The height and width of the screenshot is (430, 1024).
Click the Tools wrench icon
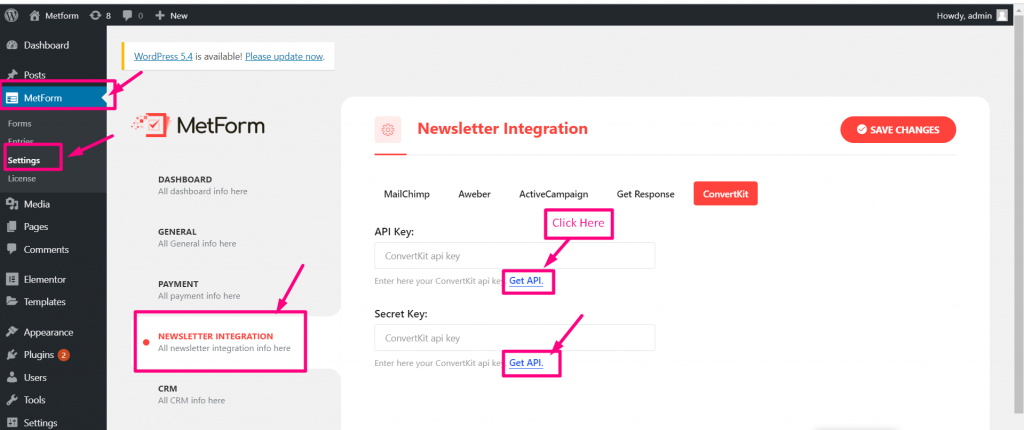coord(12,400)
